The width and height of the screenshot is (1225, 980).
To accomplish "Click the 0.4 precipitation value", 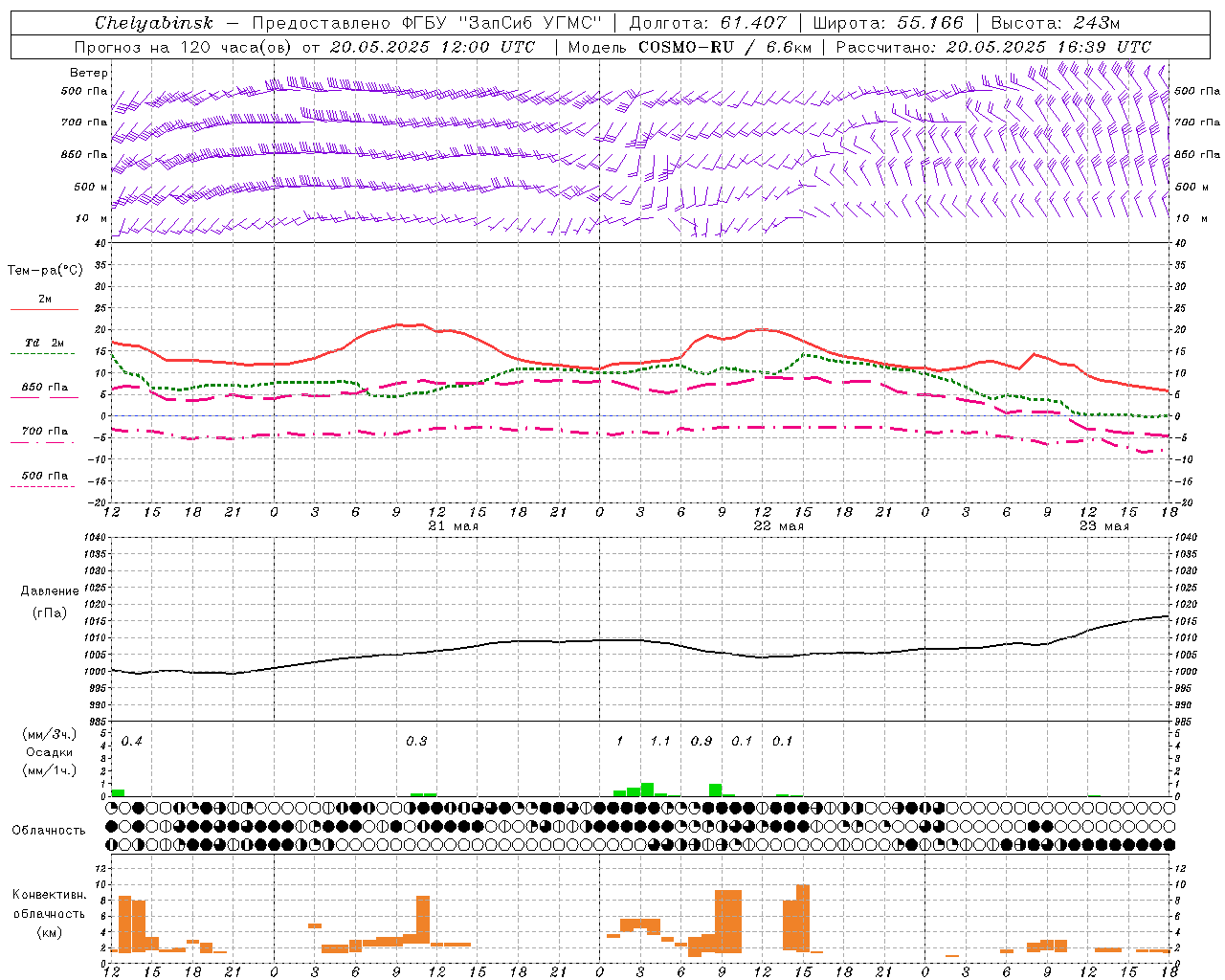I will coord(131,741).
